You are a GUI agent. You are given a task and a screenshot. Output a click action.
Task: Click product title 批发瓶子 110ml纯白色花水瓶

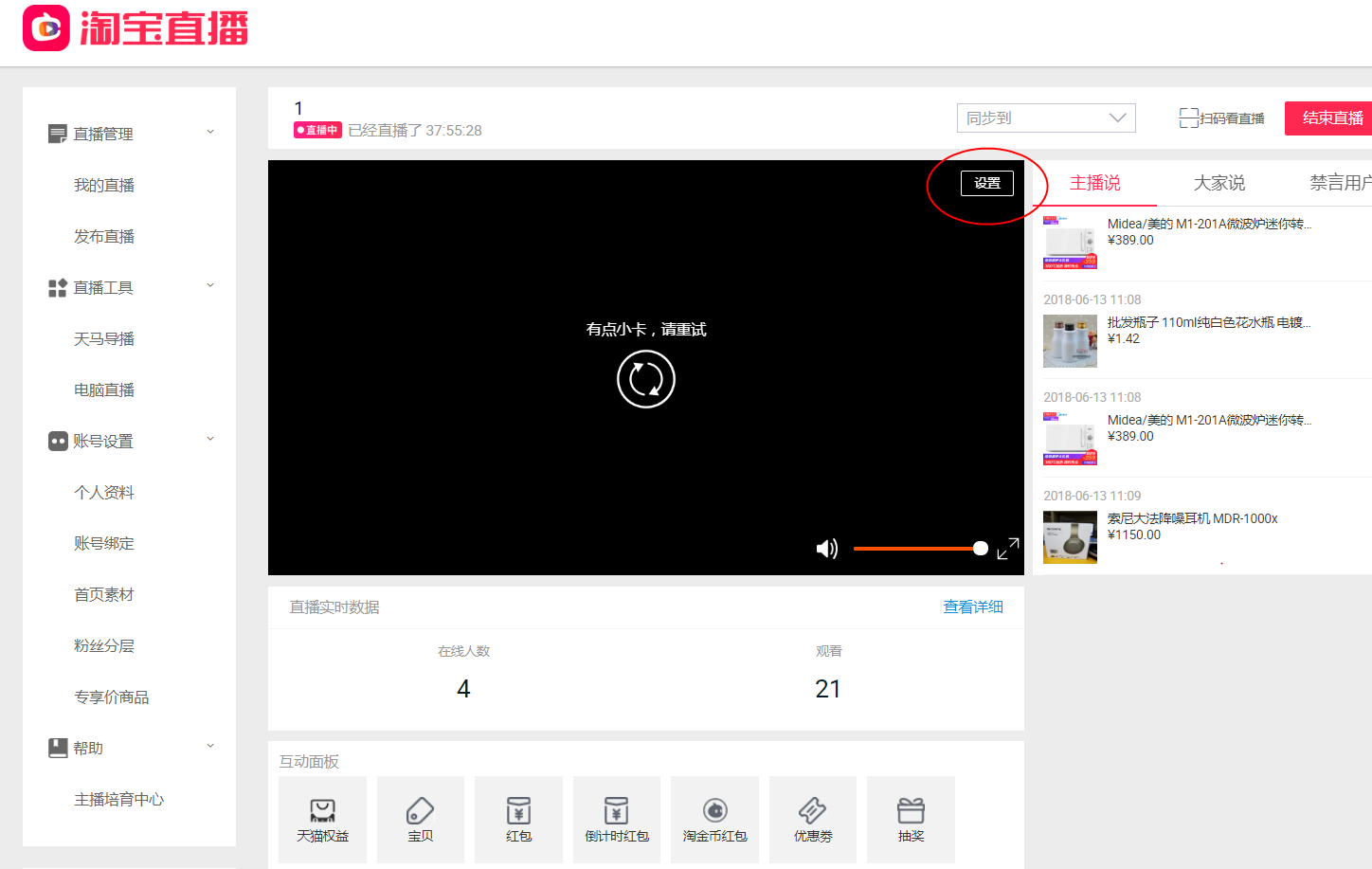[1209, 322]
